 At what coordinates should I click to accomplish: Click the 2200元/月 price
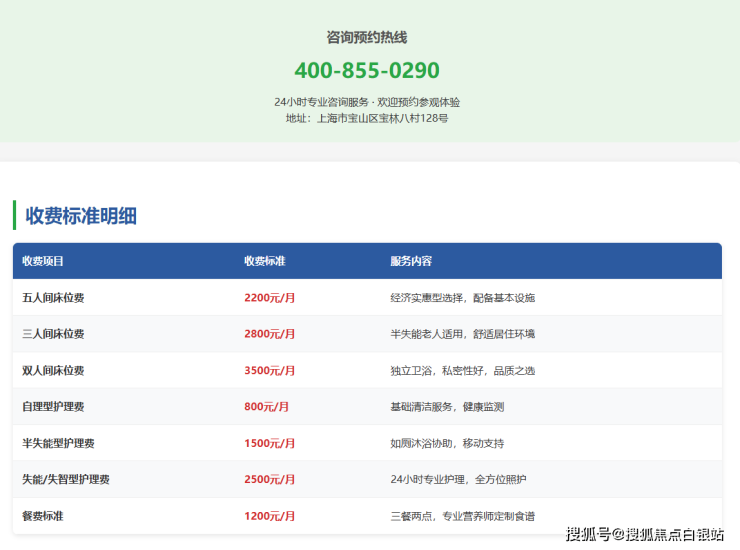tap(270, 298)
